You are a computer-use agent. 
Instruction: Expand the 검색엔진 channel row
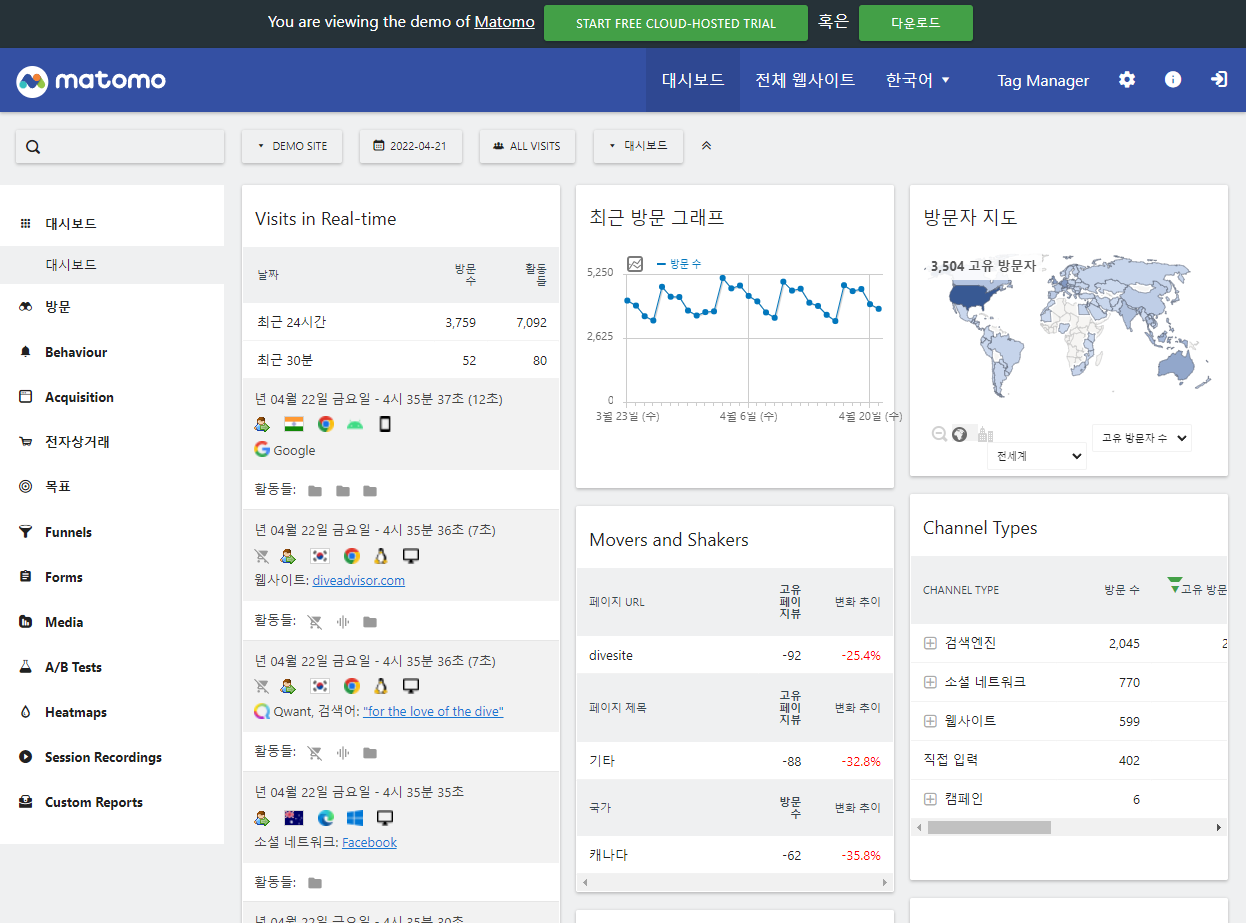click(x=930, y=643)
